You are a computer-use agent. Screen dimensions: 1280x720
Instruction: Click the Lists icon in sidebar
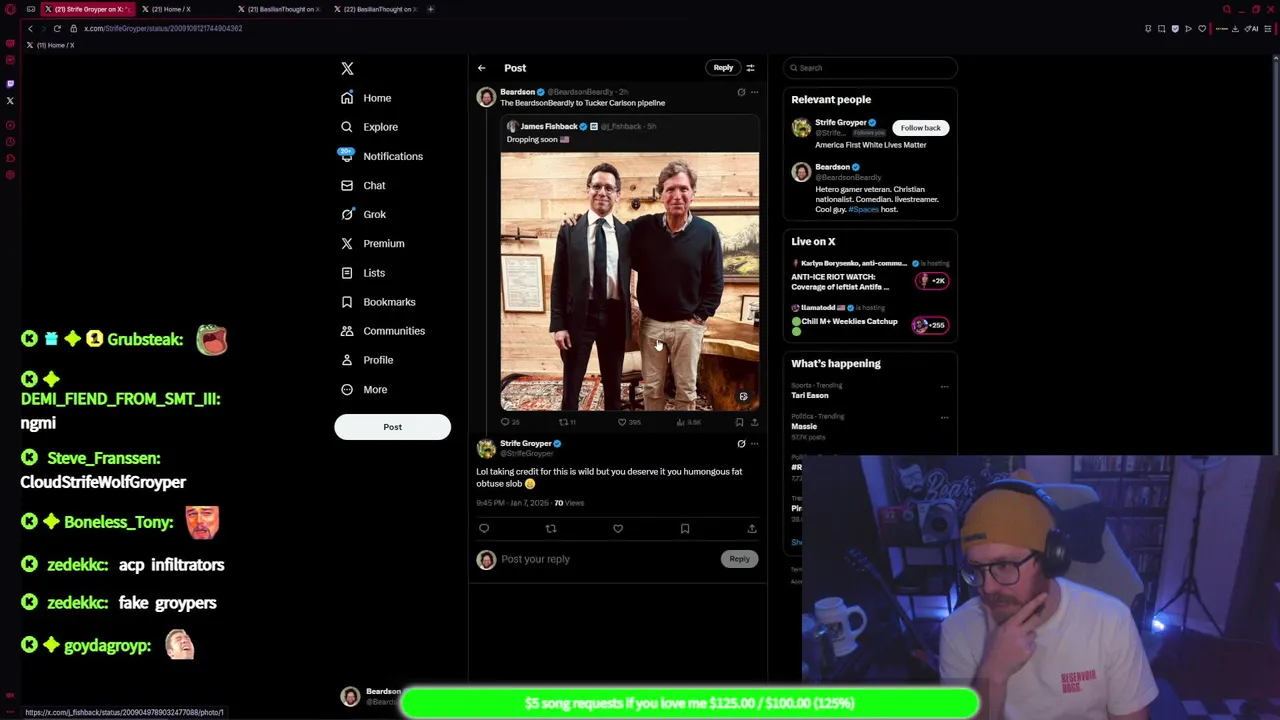click(x=347, y=273)
